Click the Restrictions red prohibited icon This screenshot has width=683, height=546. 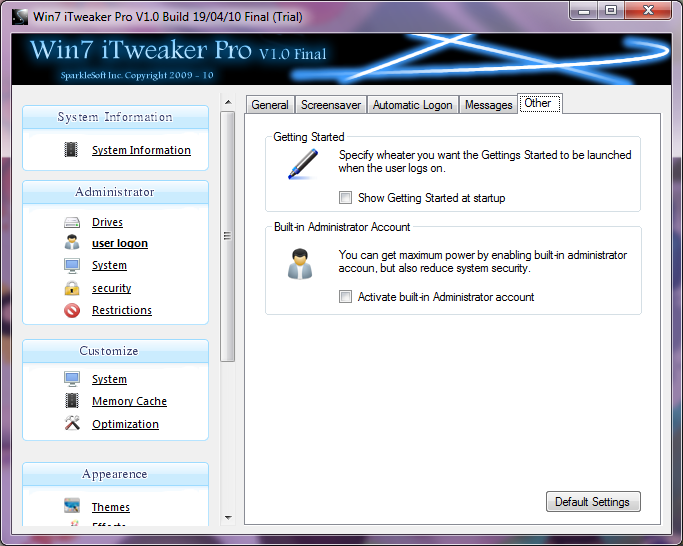tap(72, 310)
